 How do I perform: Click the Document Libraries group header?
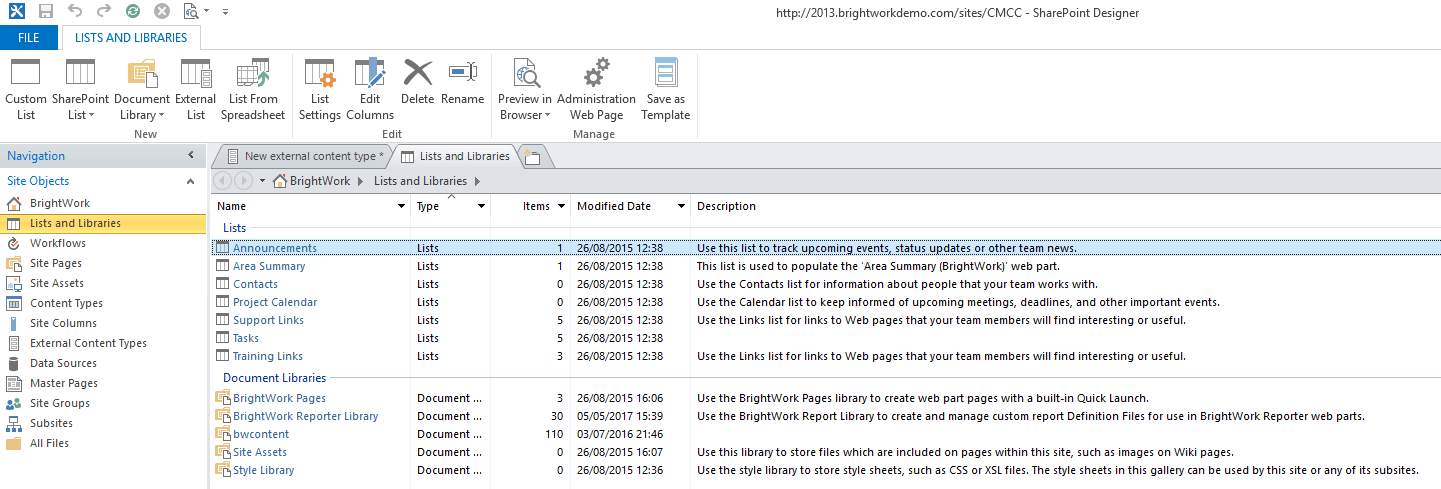click(274, 378)
